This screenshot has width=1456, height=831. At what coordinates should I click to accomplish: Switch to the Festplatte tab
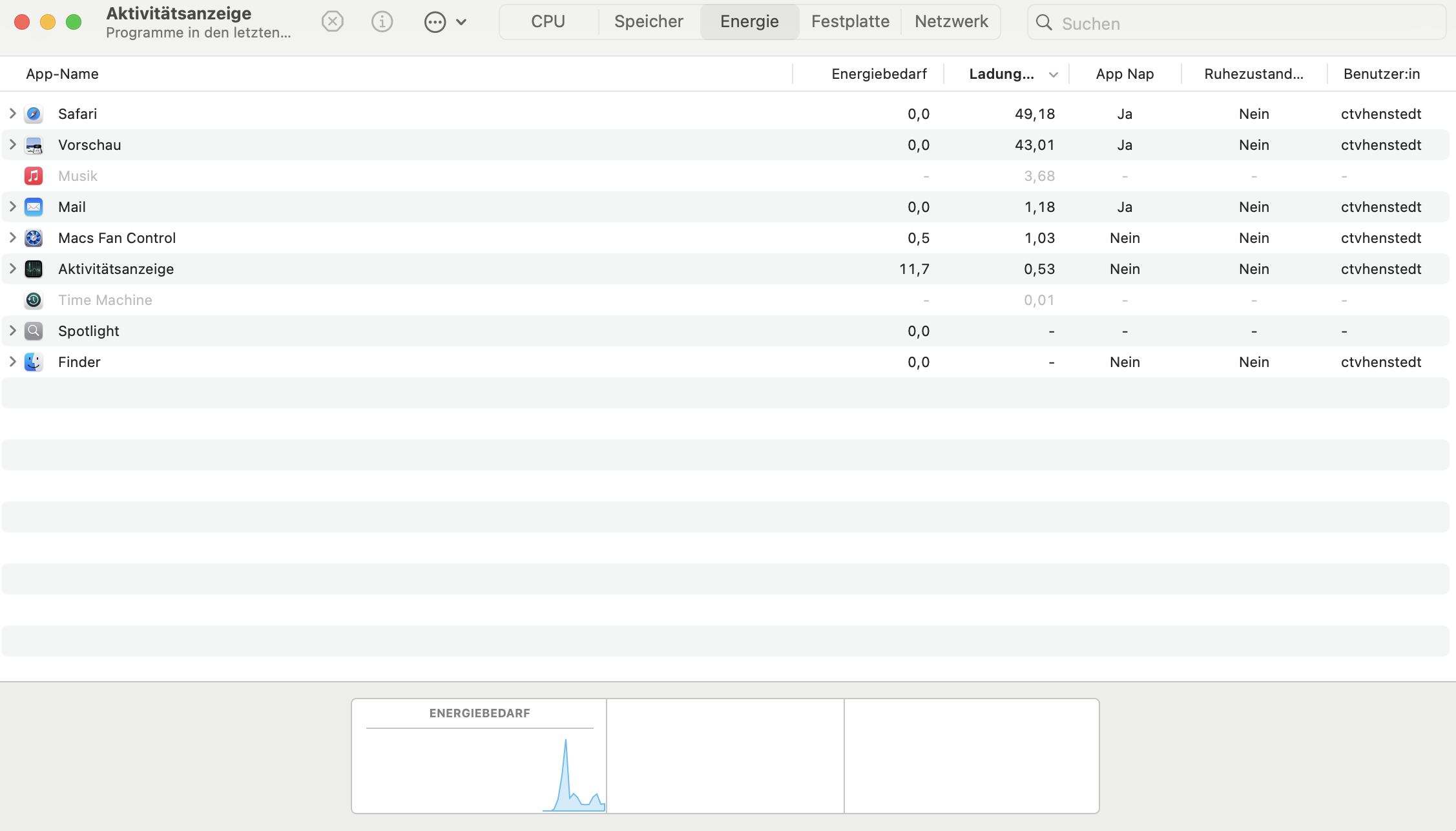coord(850,22)
